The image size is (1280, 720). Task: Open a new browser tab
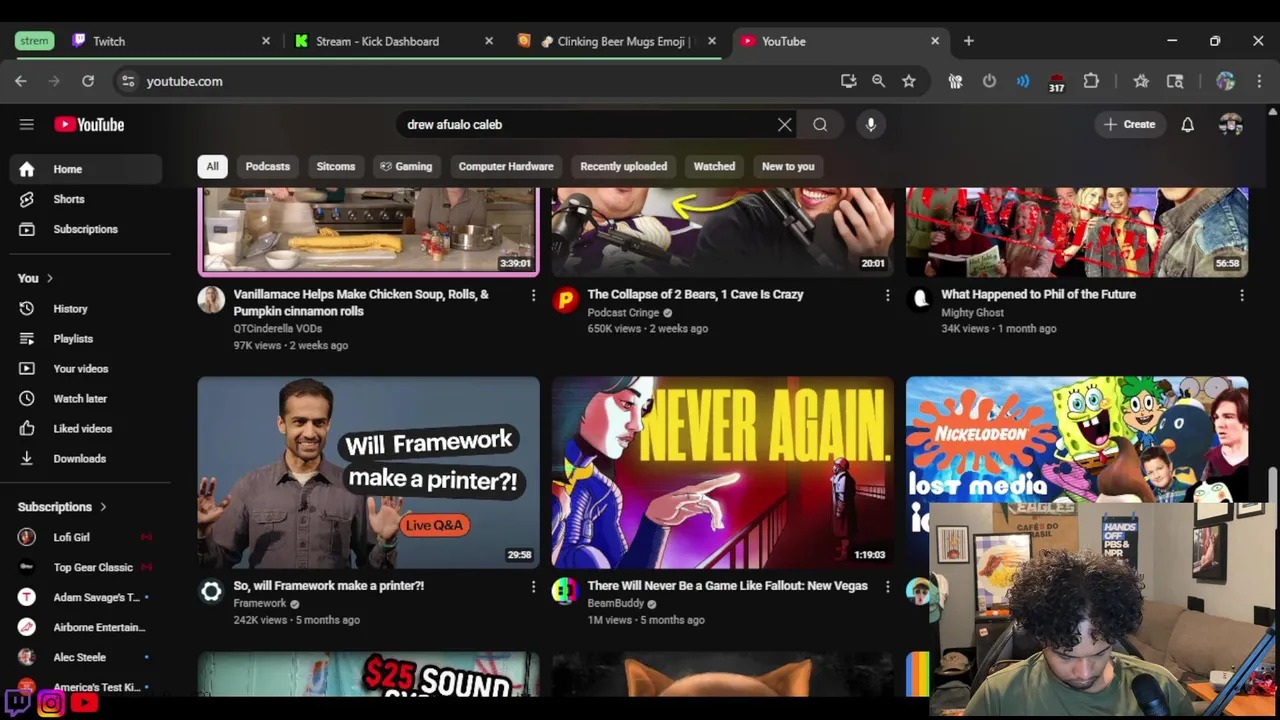(968, 41)
